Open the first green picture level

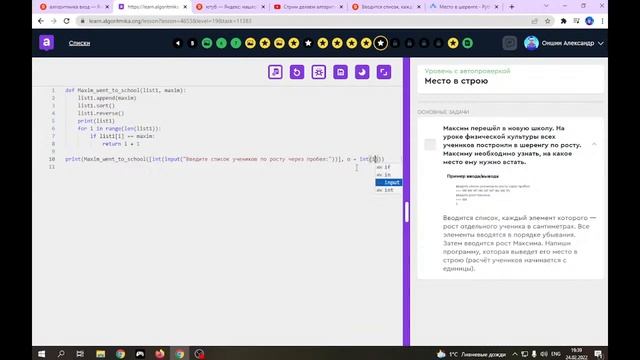pos(207,43)
